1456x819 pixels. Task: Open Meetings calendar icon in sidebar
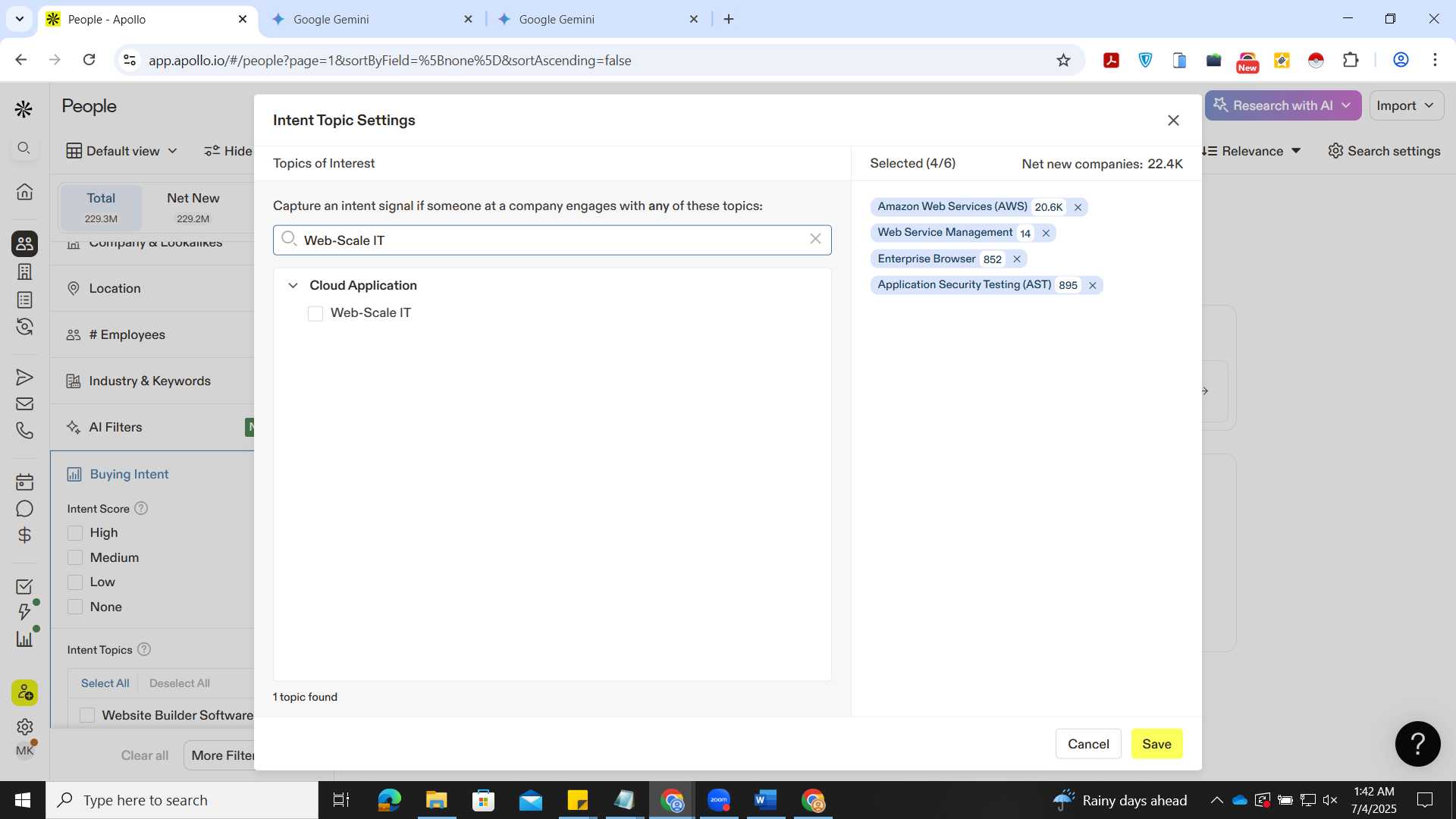[x=24, y=482]
